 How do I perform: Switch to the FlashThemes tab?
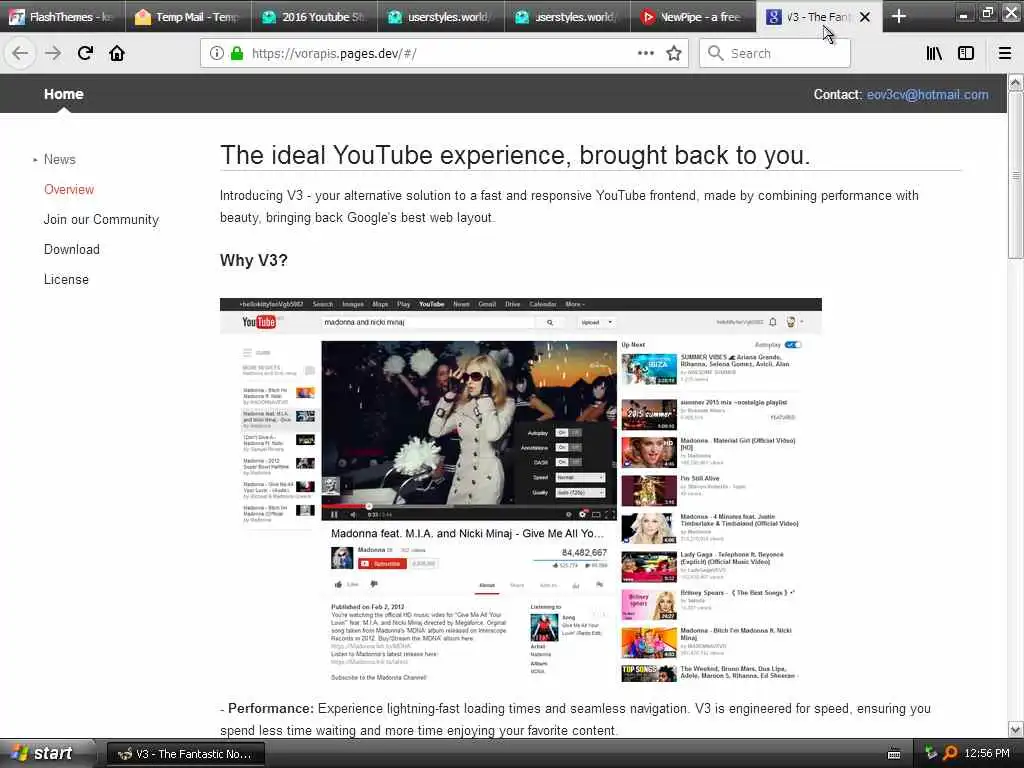63,16
